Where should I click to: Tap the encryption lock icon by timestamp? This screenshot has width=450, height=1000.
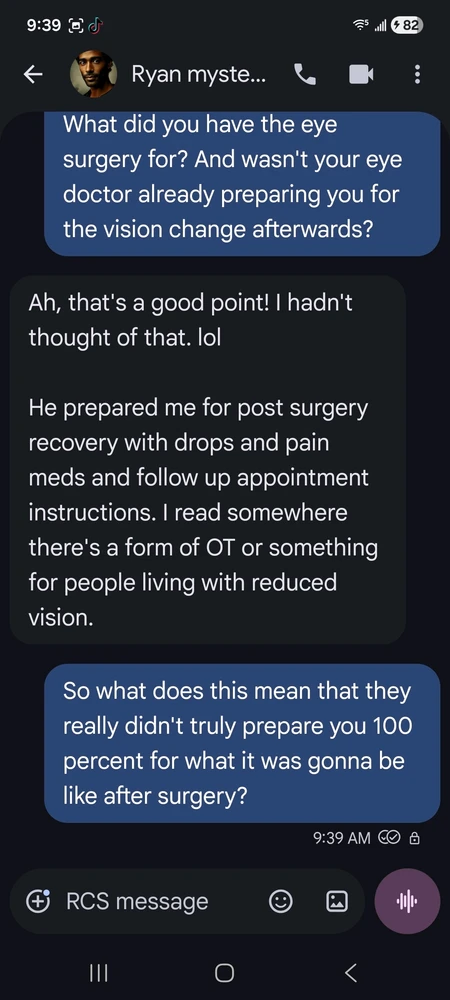click(414, 838)
